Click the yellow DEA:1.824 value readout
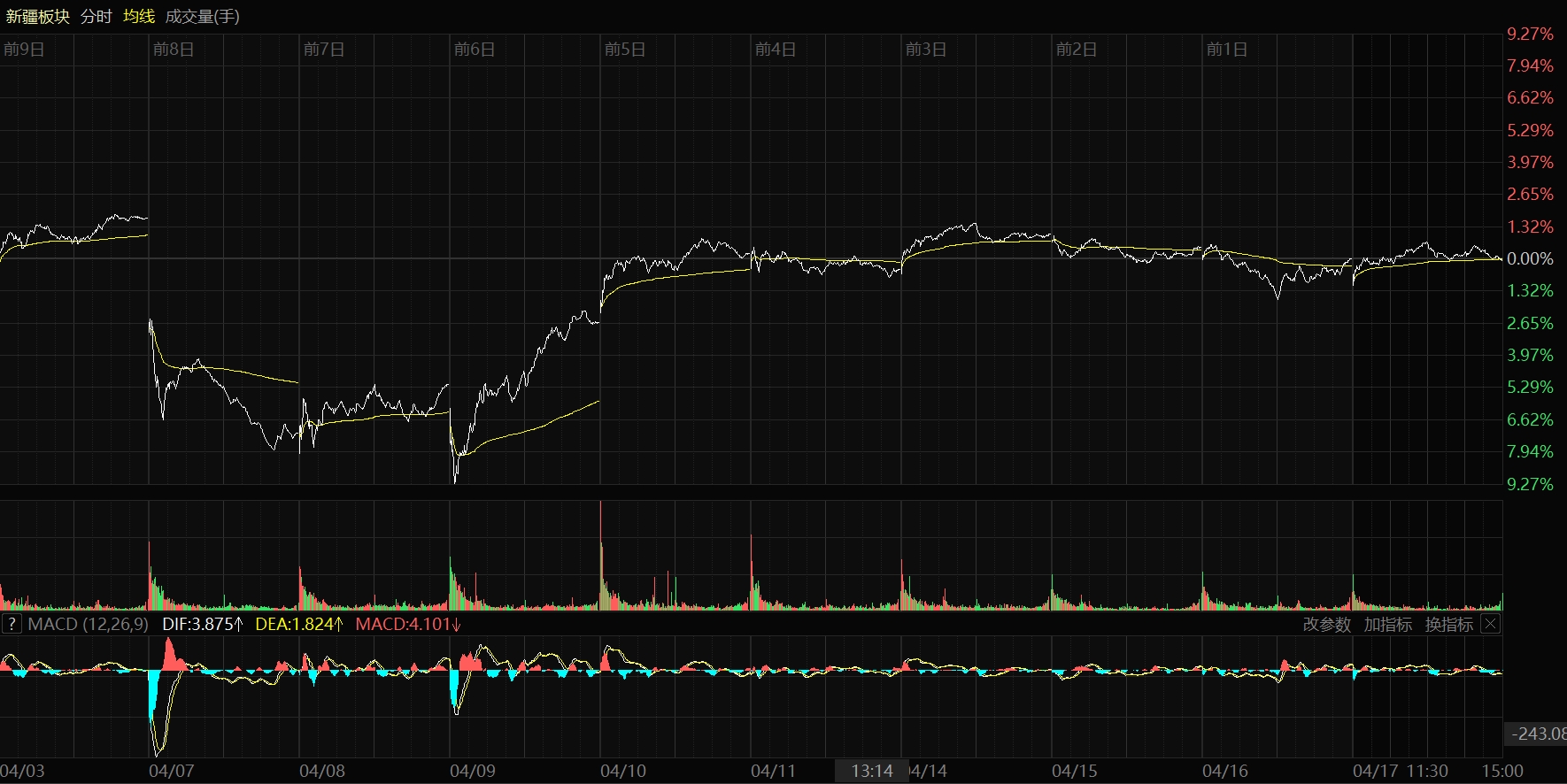Image resolution: width=1567 pixels, height=784 pixels. 298,624
